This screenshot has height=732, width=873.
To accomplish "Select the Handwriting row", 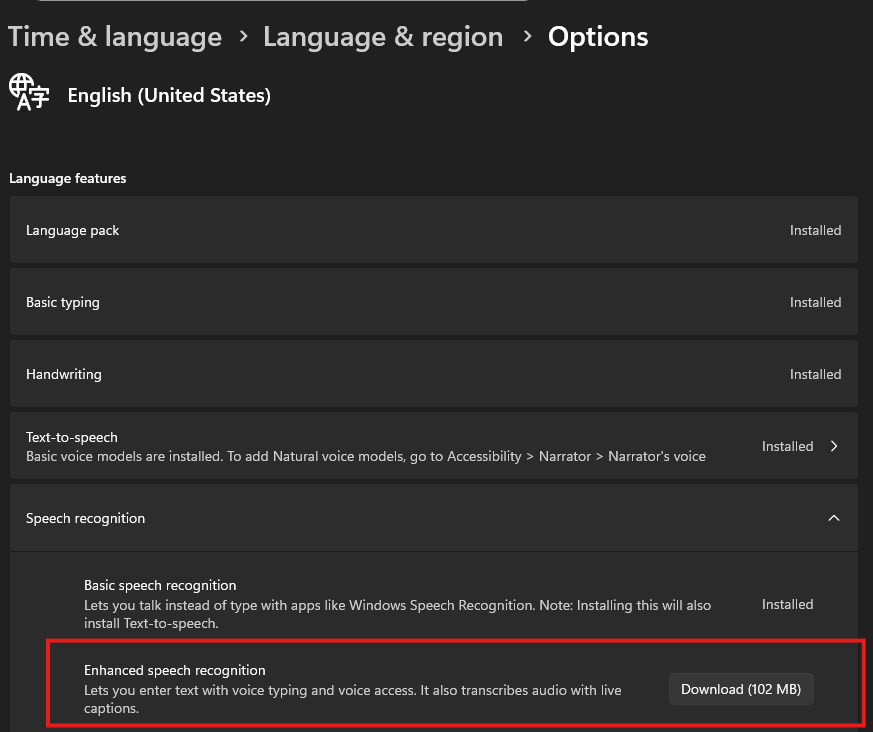I will [x=434, y=374].
